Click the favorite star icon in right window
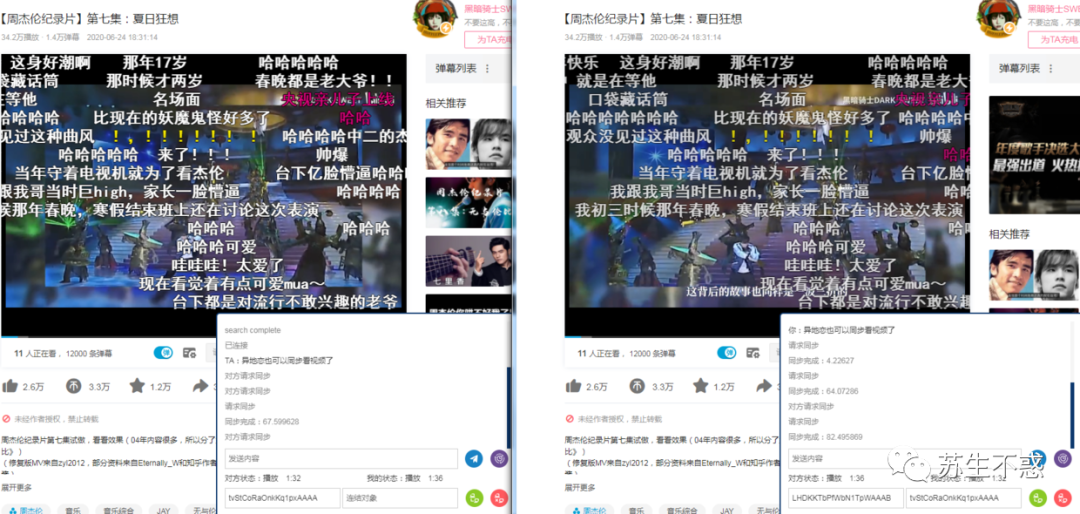The width and height of the screenshot is (1080, 514). tap(700, 386)
